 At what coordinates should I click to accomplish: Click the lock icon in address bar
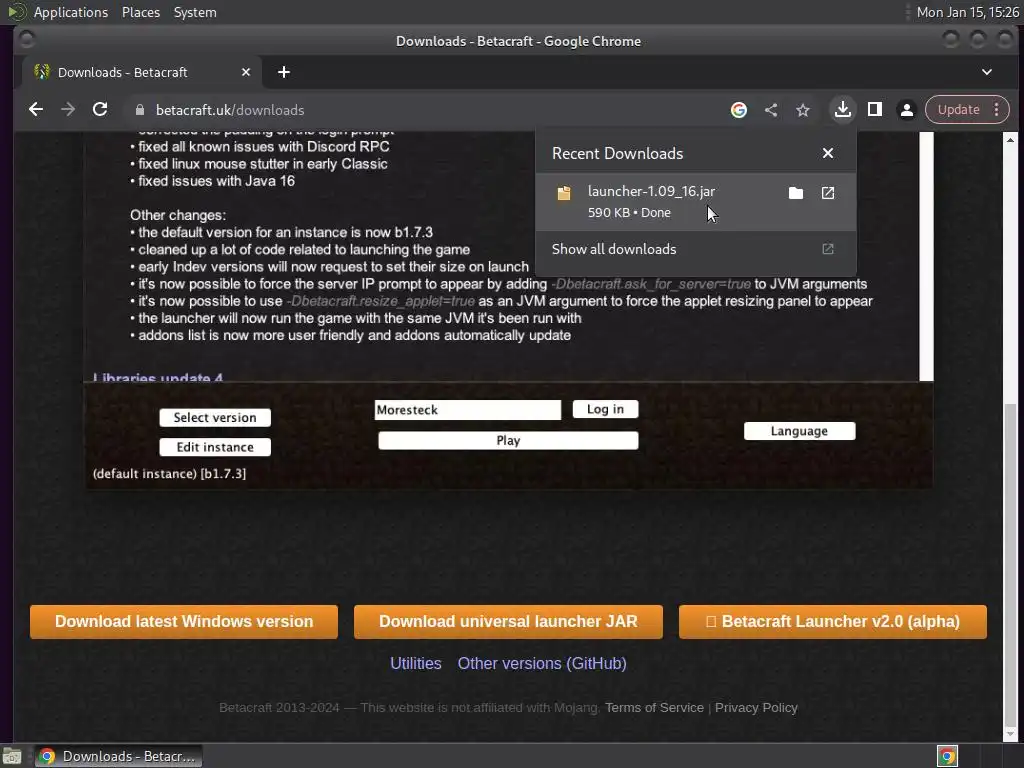140,110
